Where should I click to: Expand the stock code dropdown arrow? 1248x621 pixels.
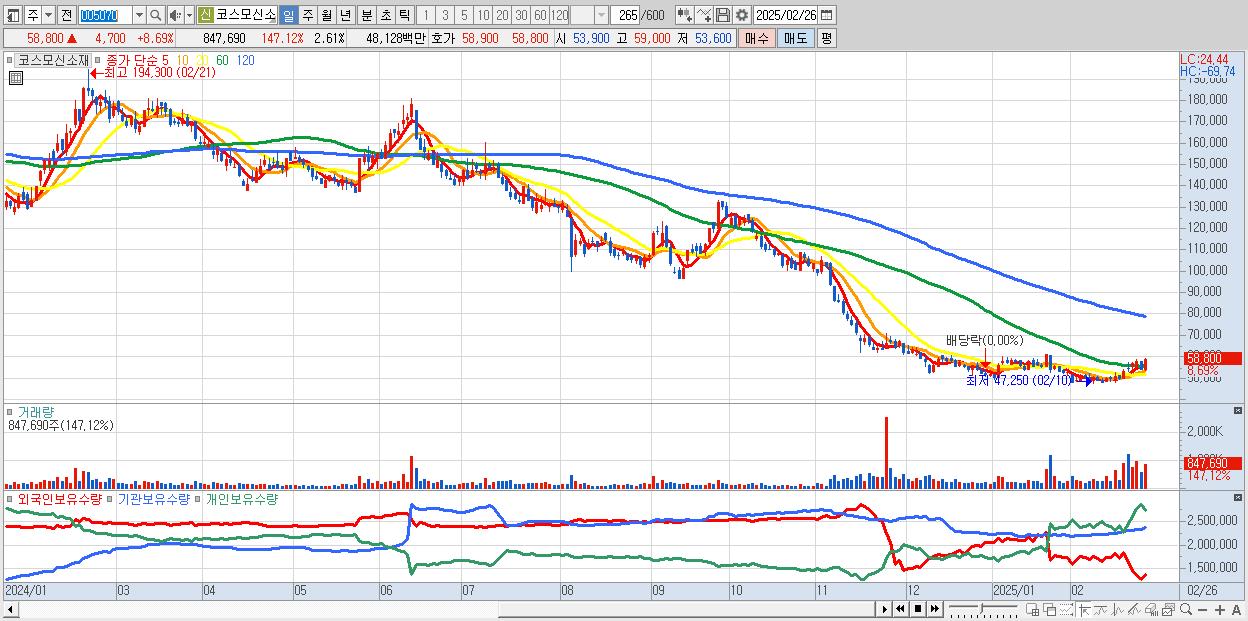click(x=140, y=15)
